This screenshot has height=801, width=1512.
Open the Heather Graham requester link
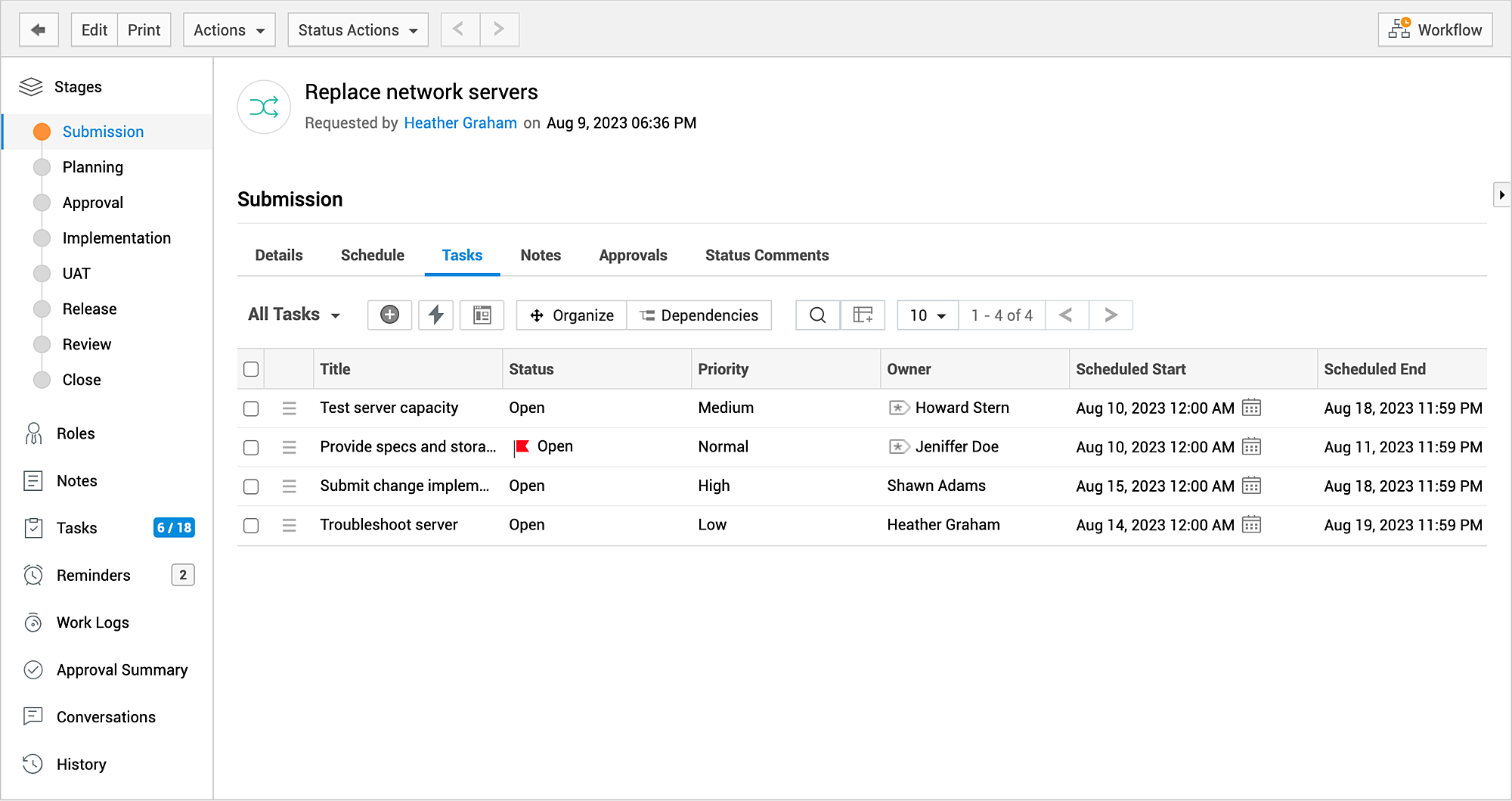460,123
